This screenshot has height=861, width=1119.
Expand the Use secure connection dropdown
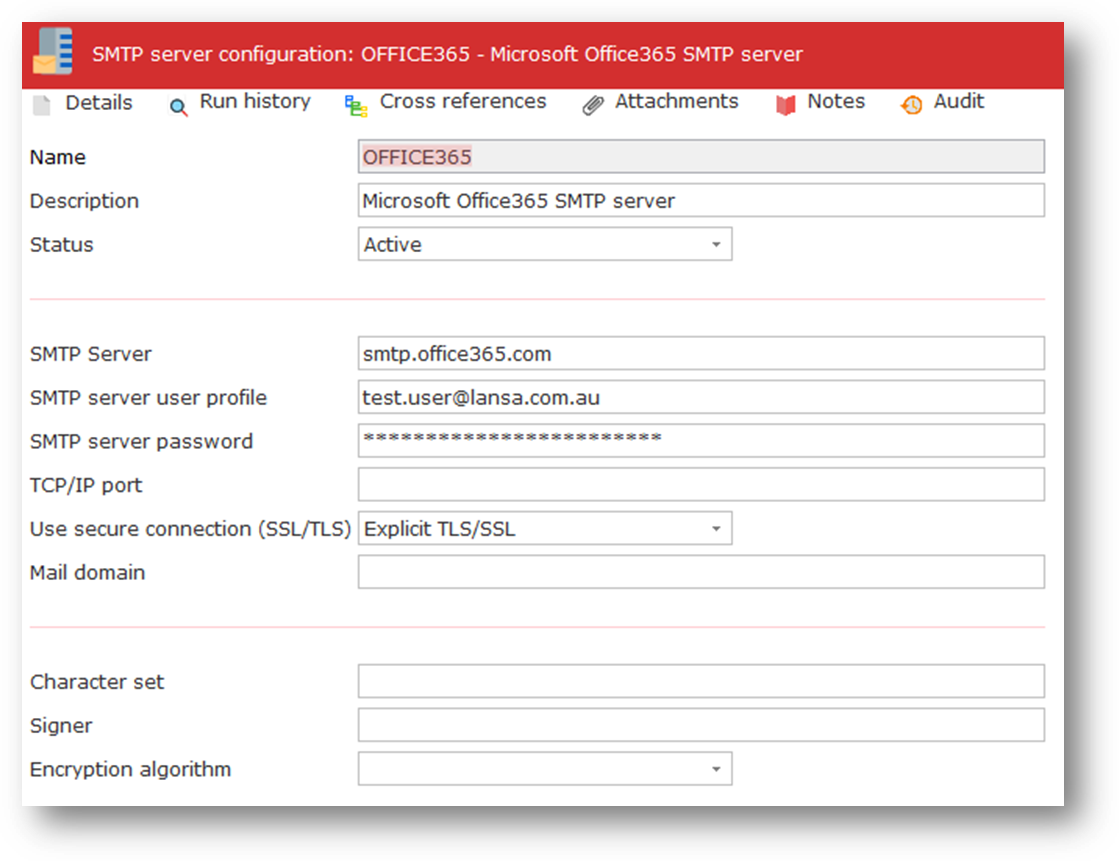(715, 529)
